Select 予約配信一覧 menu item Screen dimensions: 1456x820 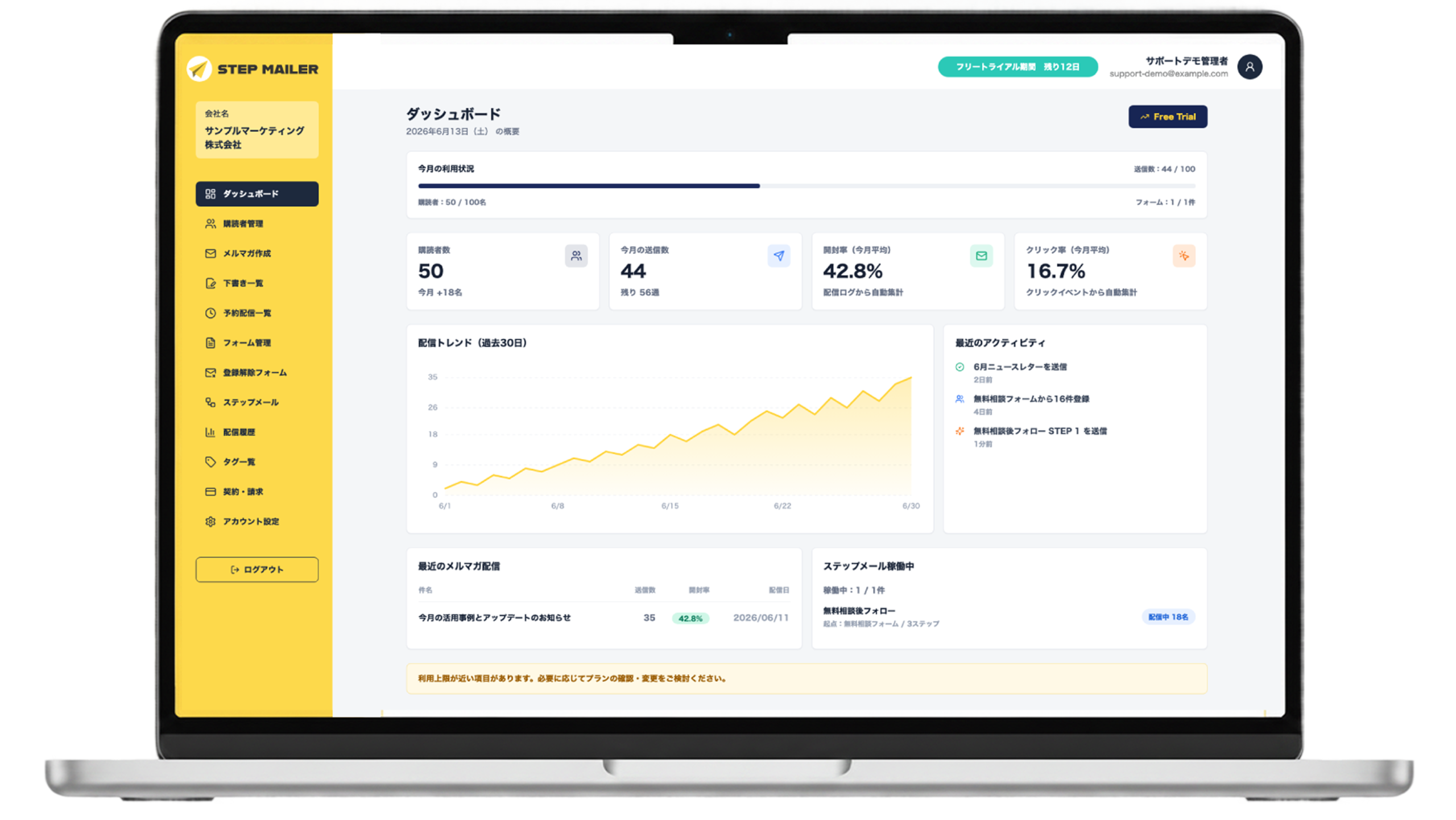click(x=257, y=313)
